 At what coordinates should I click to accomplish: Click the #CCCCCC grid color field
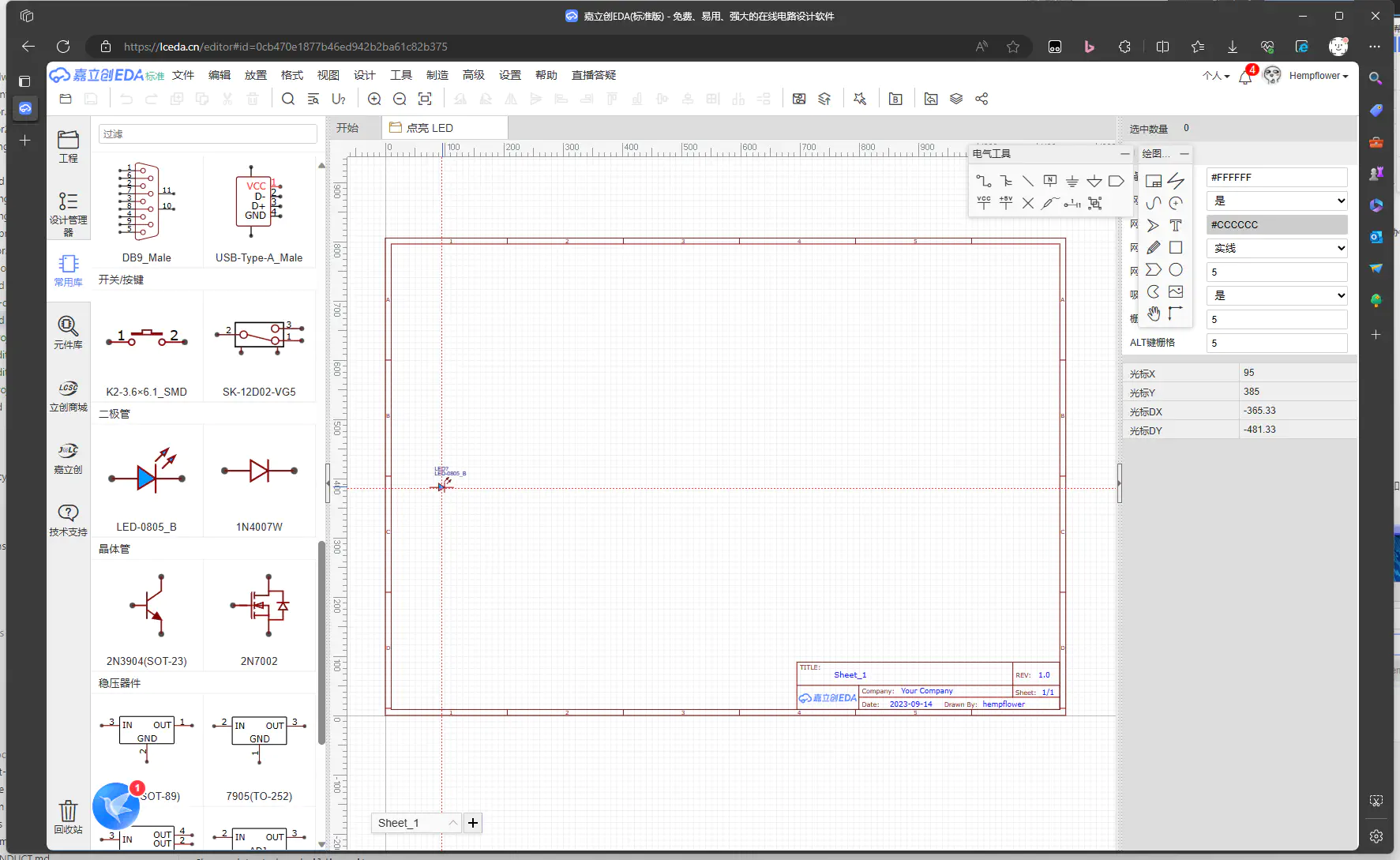tap(1277, 224)
